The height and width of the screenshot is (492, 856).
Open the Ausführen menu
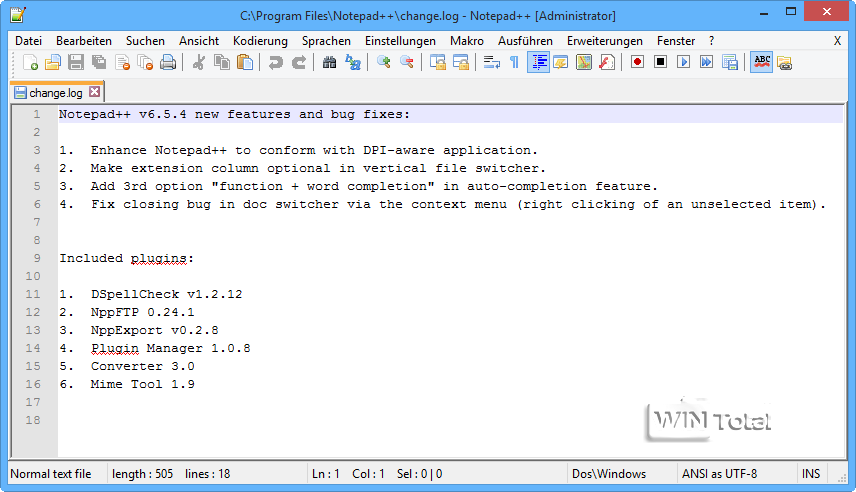[x=525, y=41]
